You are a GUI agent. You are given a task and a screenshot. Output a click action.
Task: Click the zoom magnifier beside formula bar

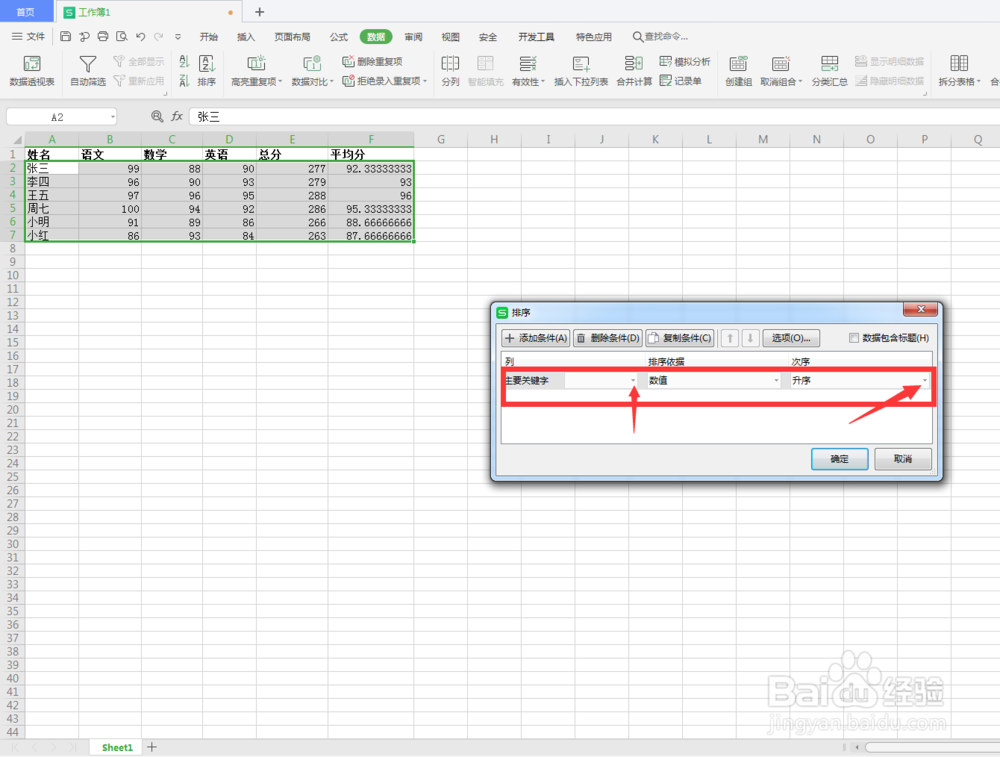coord(157,116)
